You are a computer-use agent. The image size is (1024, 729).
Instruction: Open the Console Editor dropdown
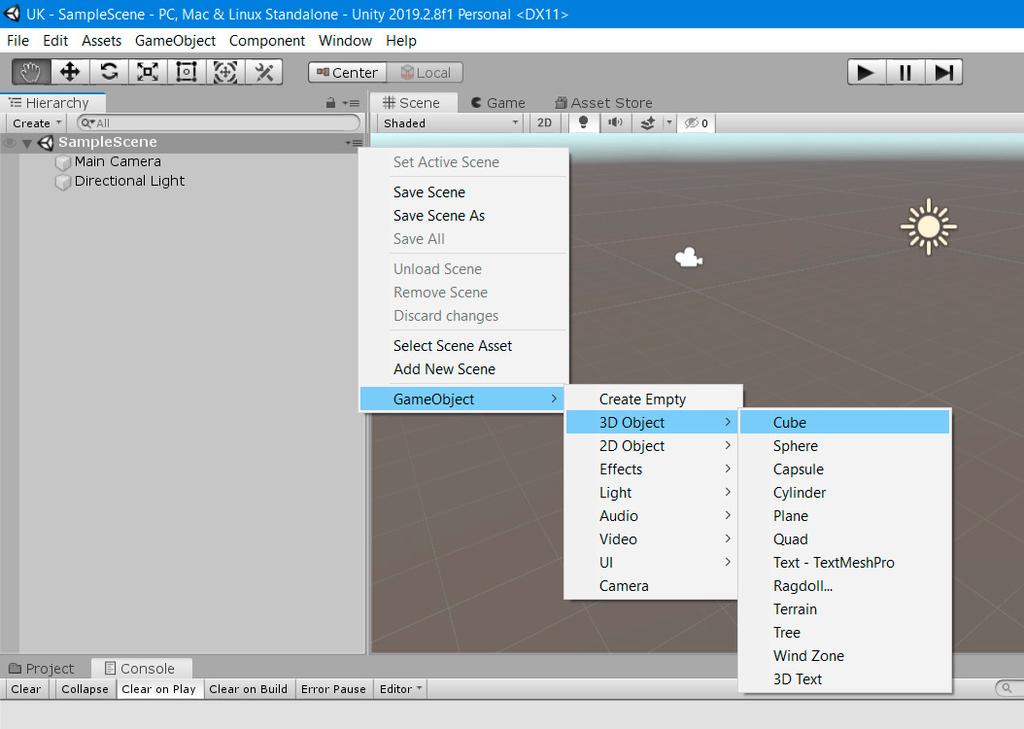[400, 689]
